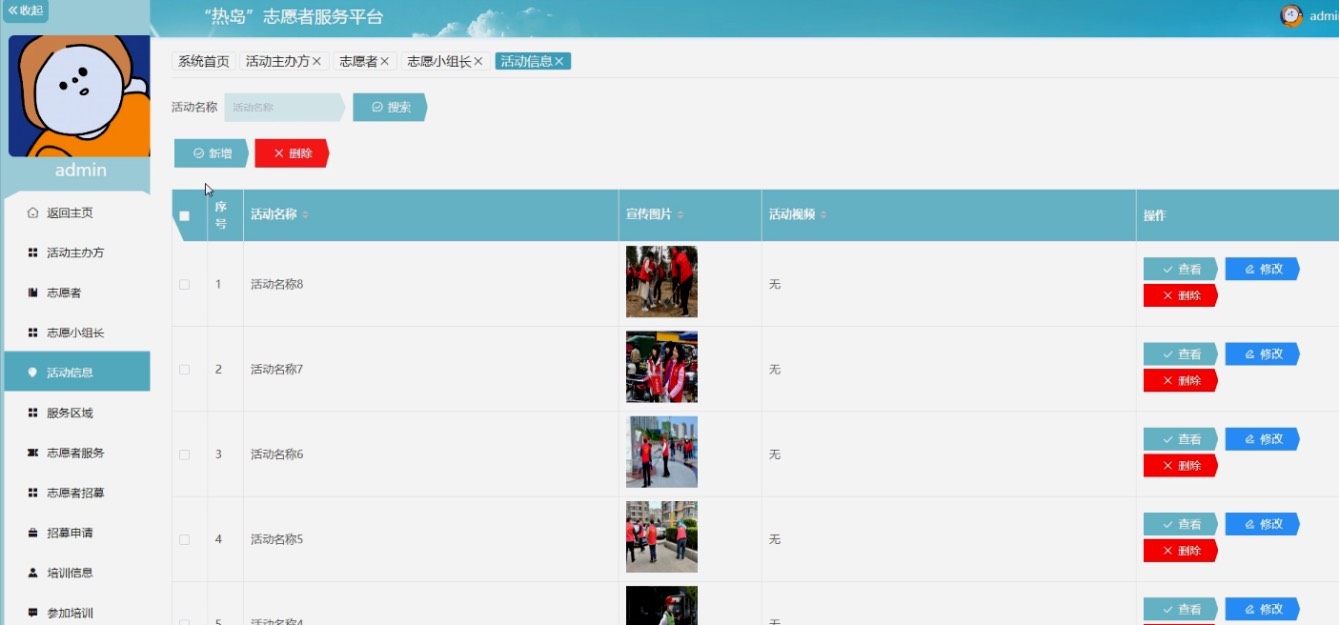Open 志愿者招募 in the sidebar menu
The width and height of the screenshot is (1339, 625).
pos(77,493)
